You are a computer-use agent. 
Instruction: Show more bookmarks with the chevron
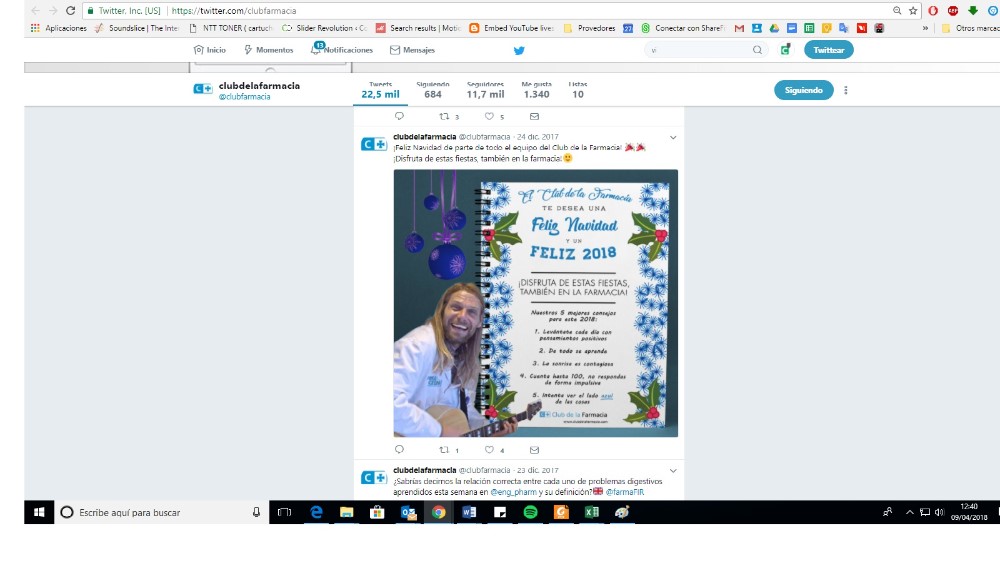925,28
